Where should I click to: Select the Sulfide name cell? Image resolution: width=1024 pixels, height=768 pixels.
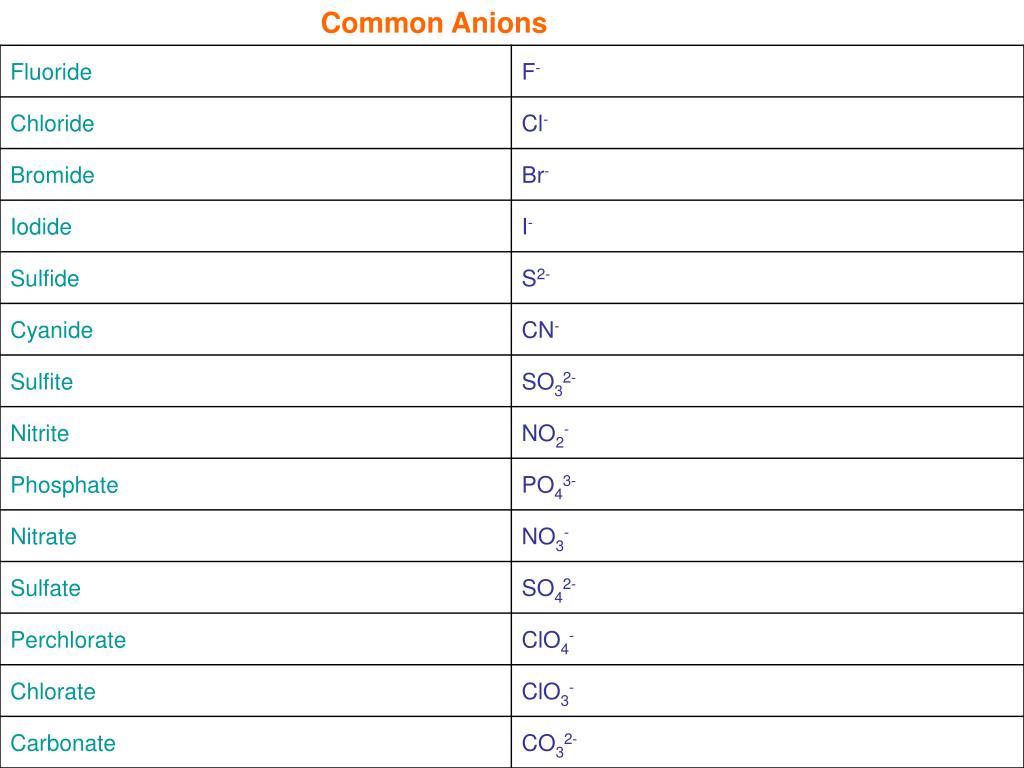(x=255, y=278)
